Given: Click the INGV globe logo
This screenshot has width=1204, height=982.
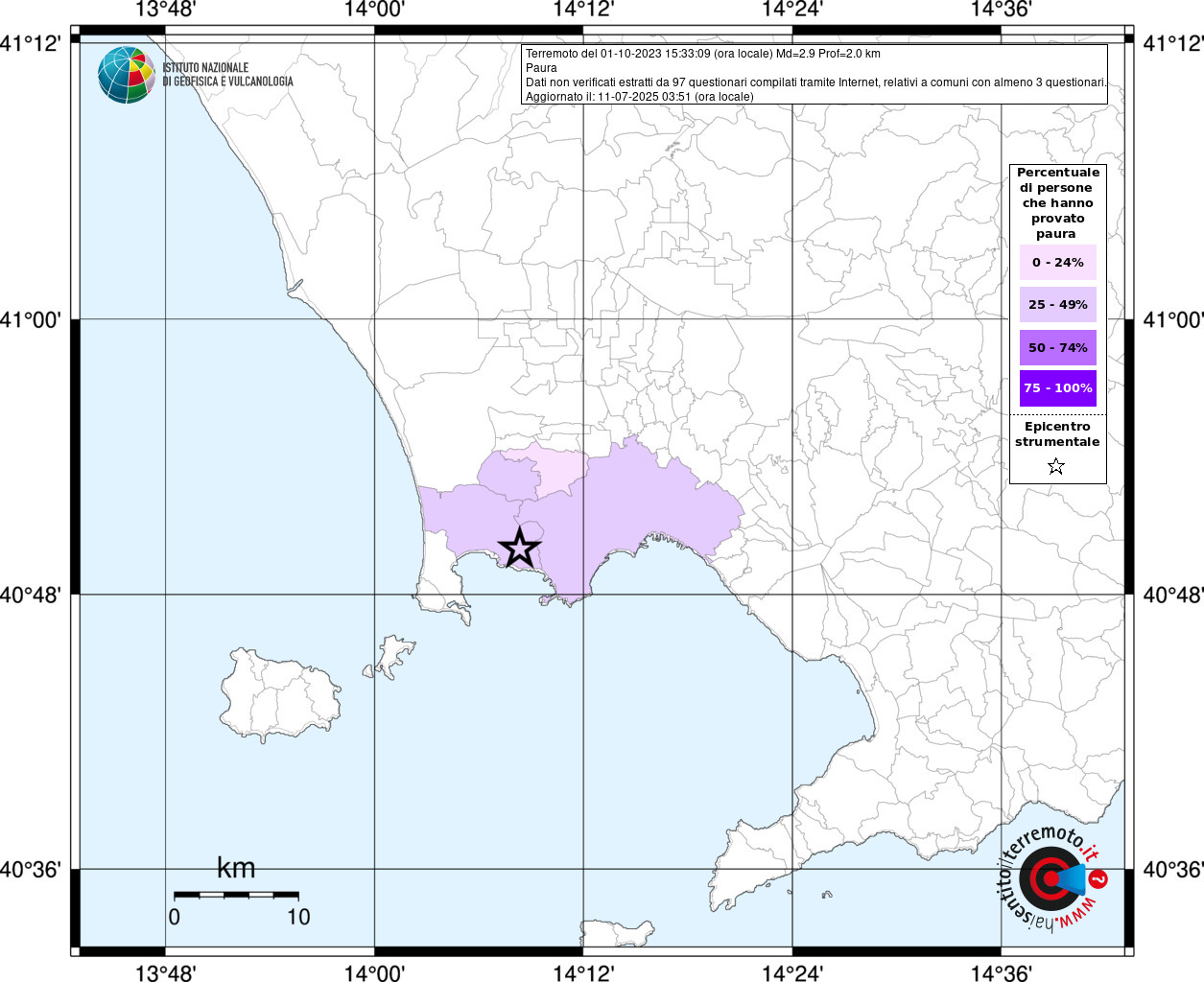Looking at the screenshot, I should pyautogui.click(x=126, y=75).
